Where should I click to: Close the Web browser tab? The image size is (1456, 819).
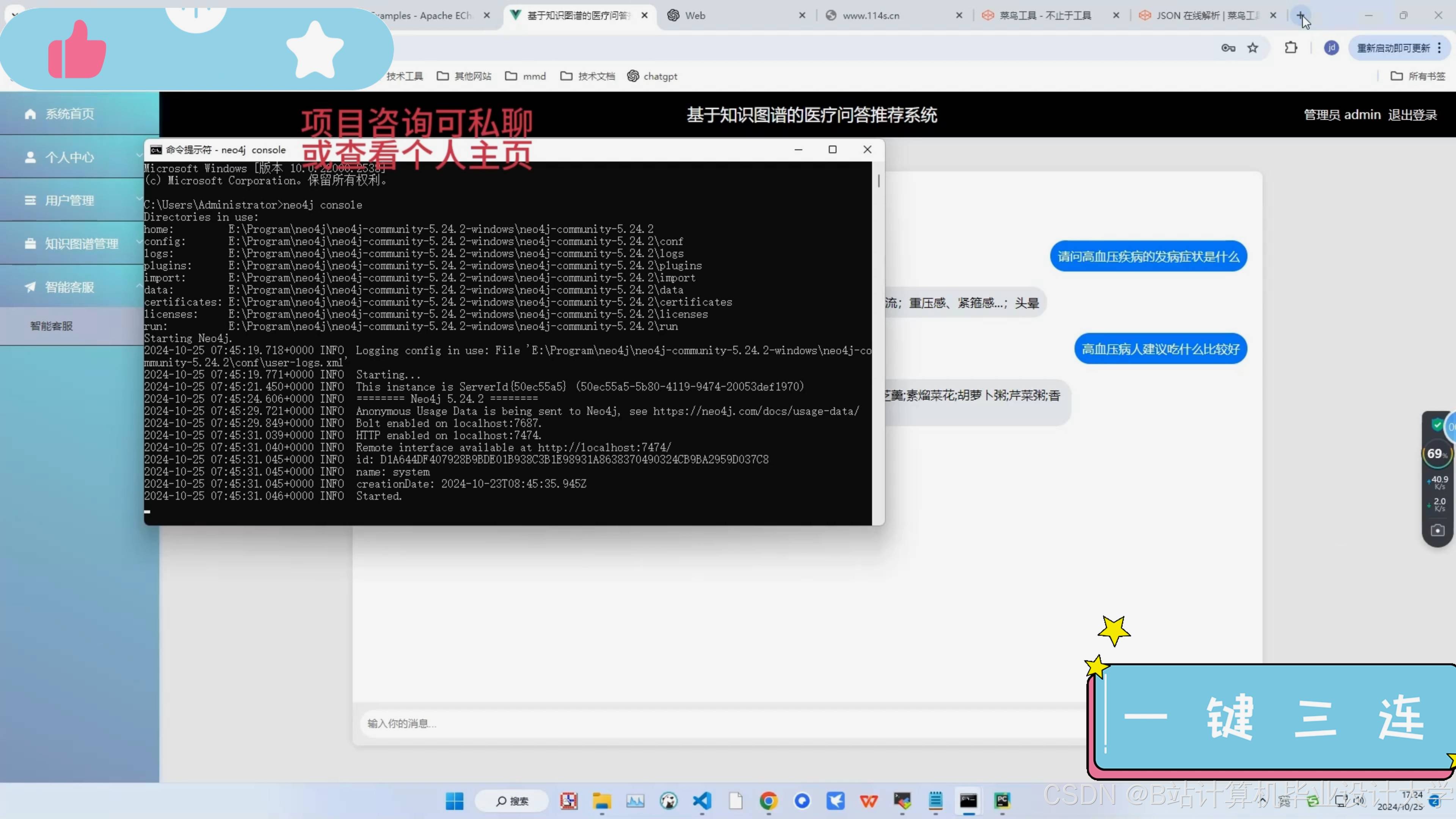[x=802, y=15]
